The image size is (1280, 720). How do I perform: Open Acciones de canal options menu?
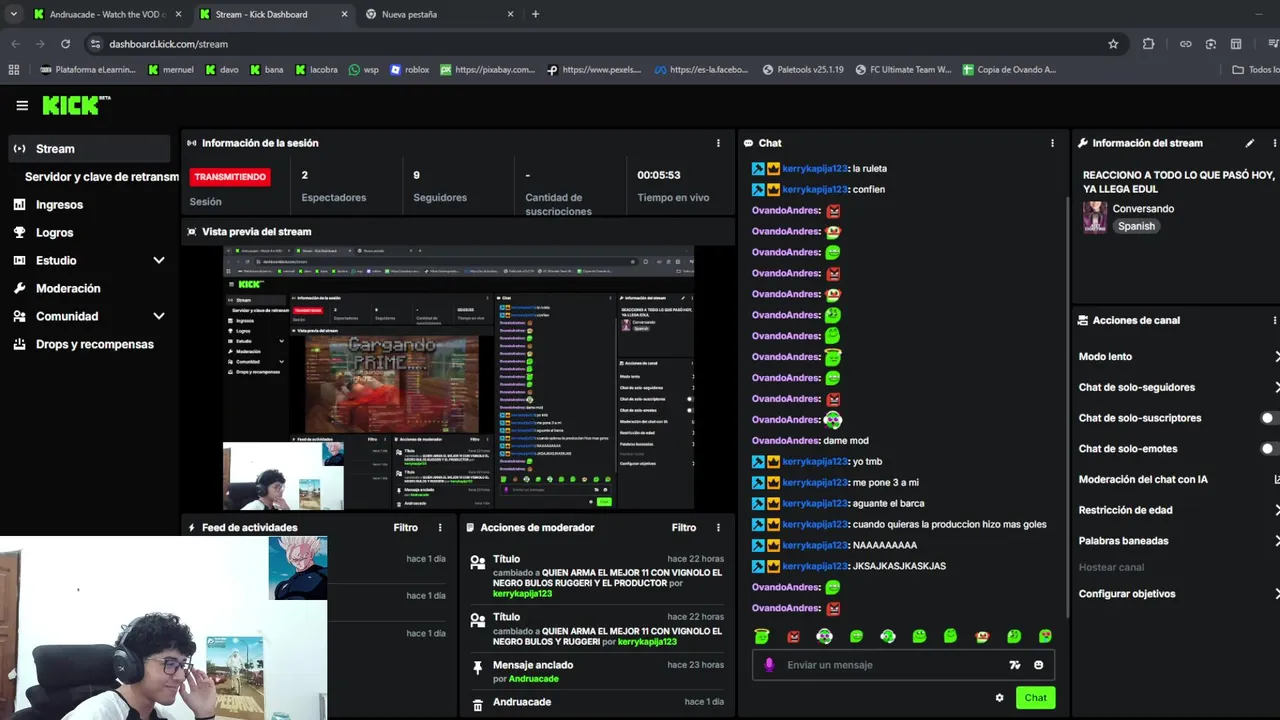[1274, 320]
